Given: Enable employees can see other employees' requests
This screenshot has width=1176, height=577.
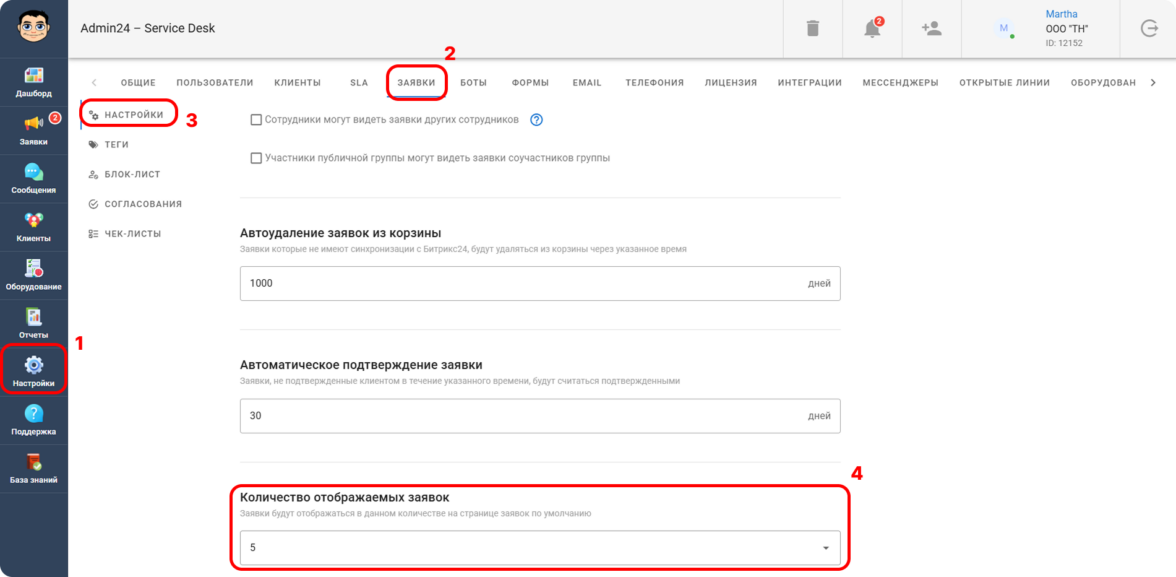Looking at the screenshot, I should (x=256, y=119).
